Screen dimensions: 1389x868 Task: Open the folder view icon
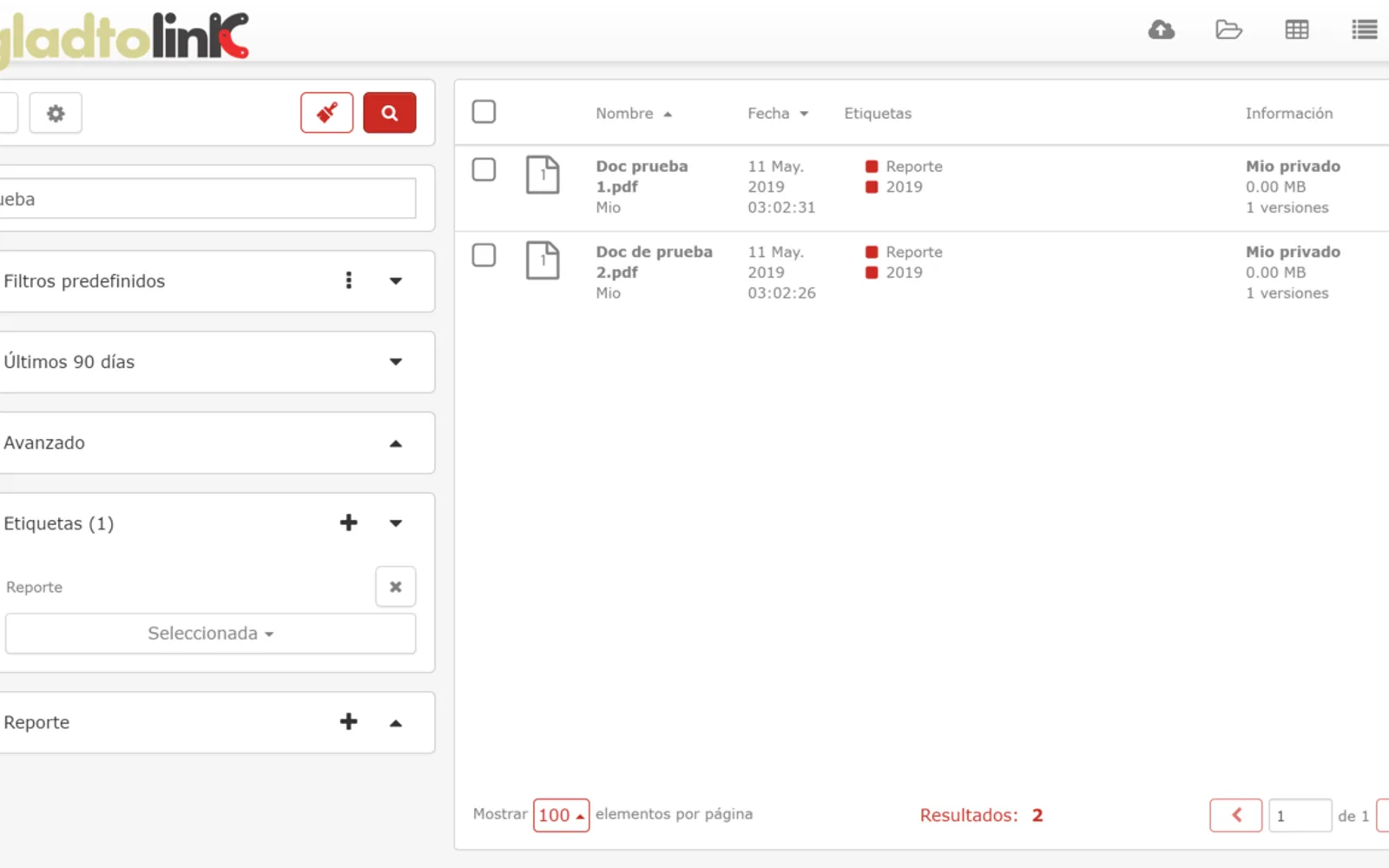[1228, 30]
